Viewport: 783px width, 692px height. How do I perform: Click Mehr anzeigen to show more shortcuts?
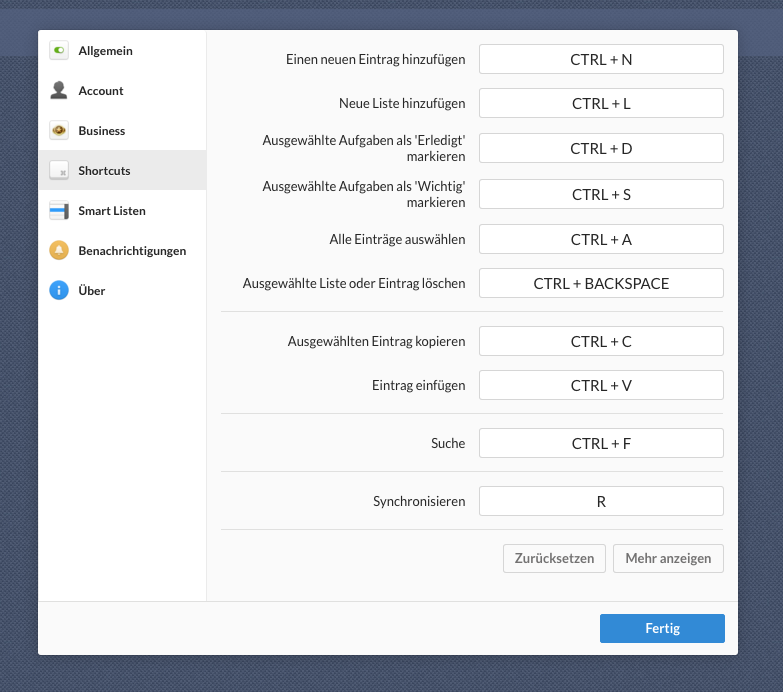point(668,558)
